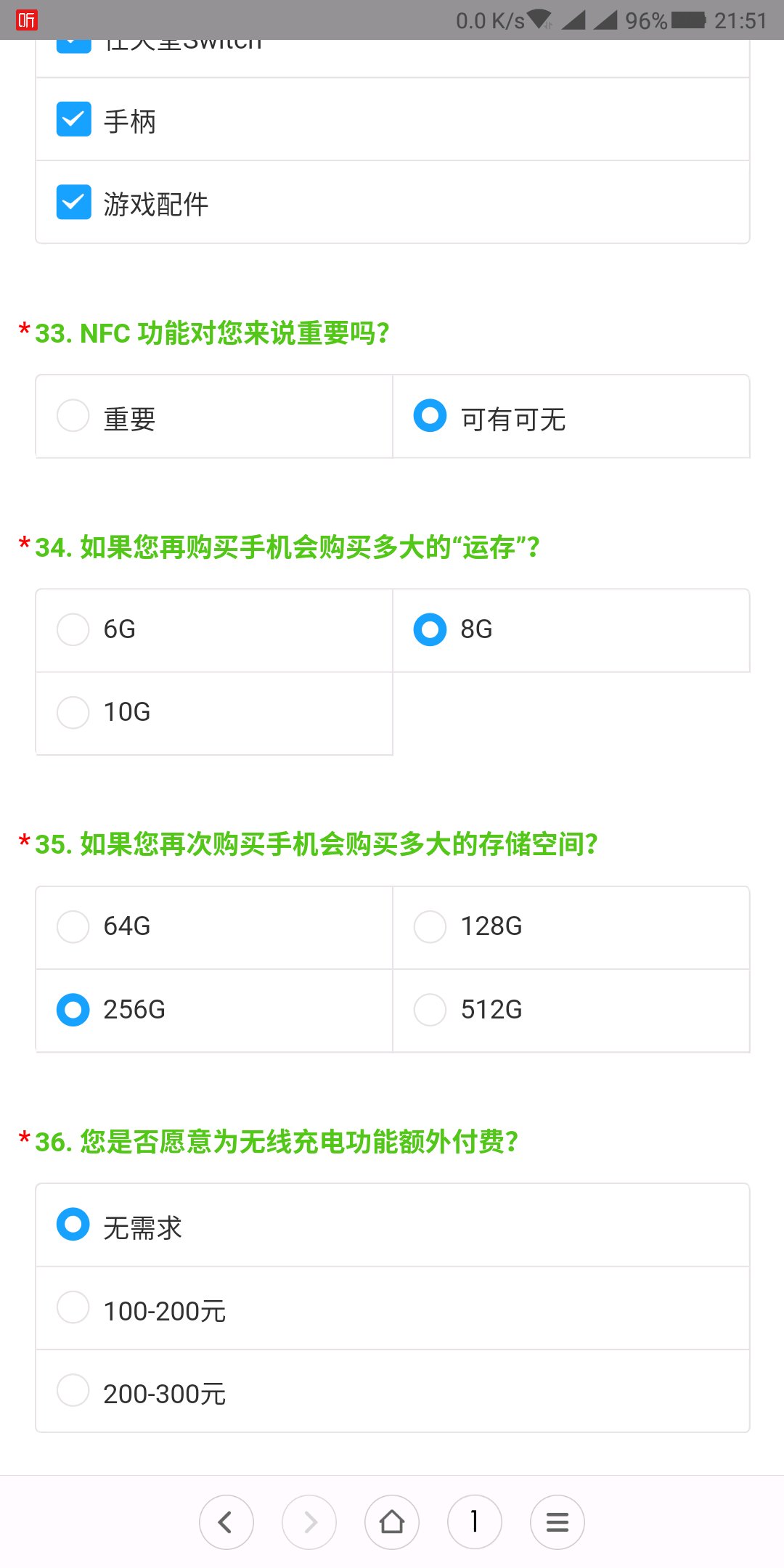Tap the browser forward arrow button
This screenshot has height=1568, width=784.
[x=309, y=1522]
